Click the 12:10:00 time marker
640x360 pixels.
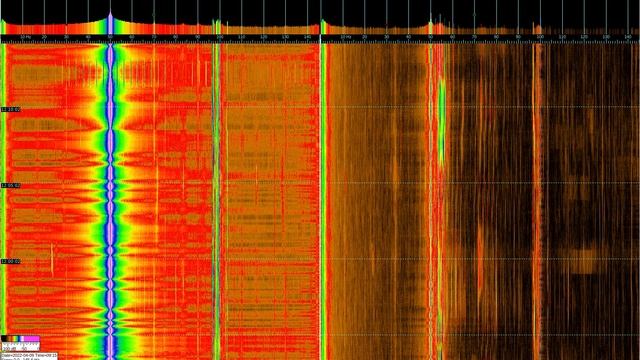11,110
